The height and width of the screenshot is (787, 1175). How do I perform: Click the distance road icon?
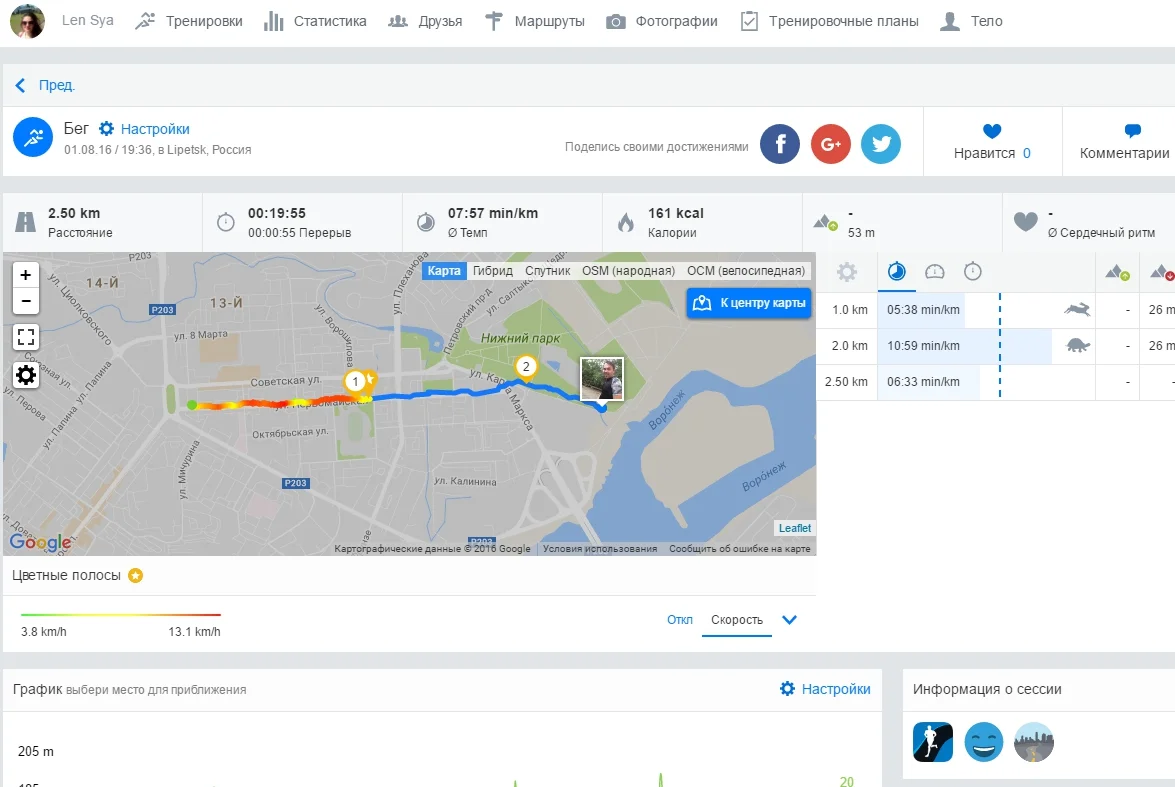(x=25, y=222)
